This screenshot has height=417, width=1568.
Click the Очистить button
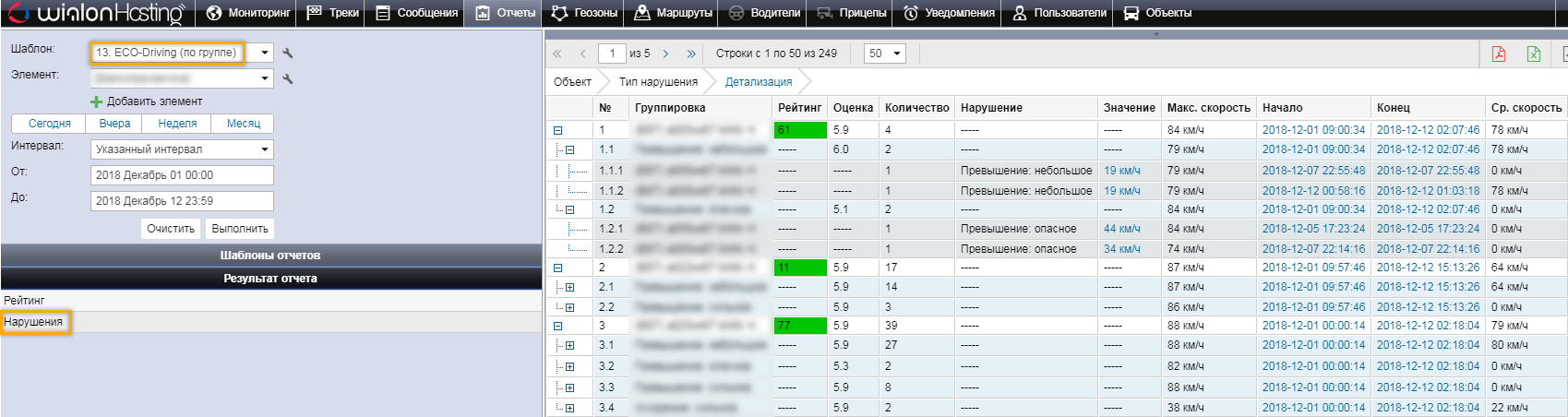coord(171,229)
